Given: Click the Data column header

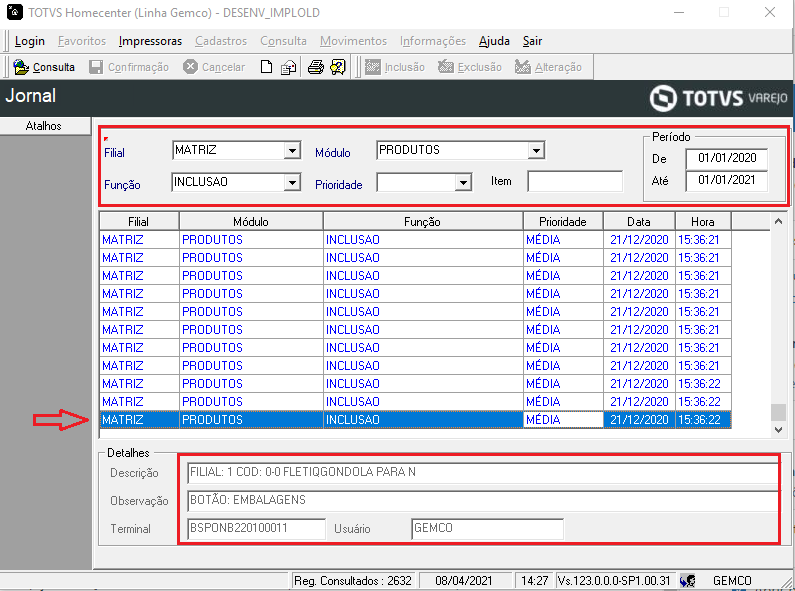Looking at the screenshot, I should [639, 221].
